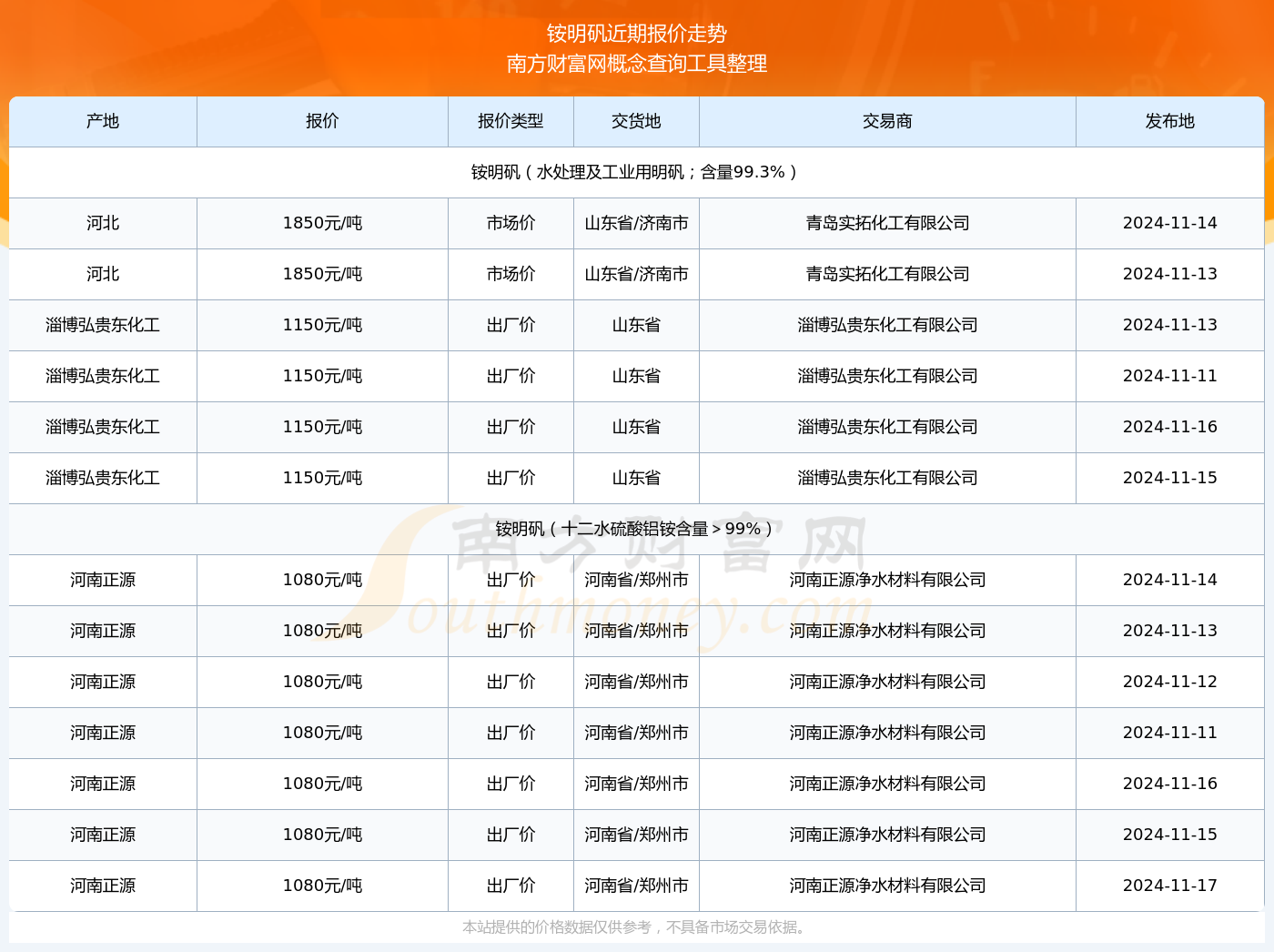Click 河南正源 origin cell in the 2024-11-11 row
The width and height of the screenshot is (1274, 952).
click(x=103, y=733)
